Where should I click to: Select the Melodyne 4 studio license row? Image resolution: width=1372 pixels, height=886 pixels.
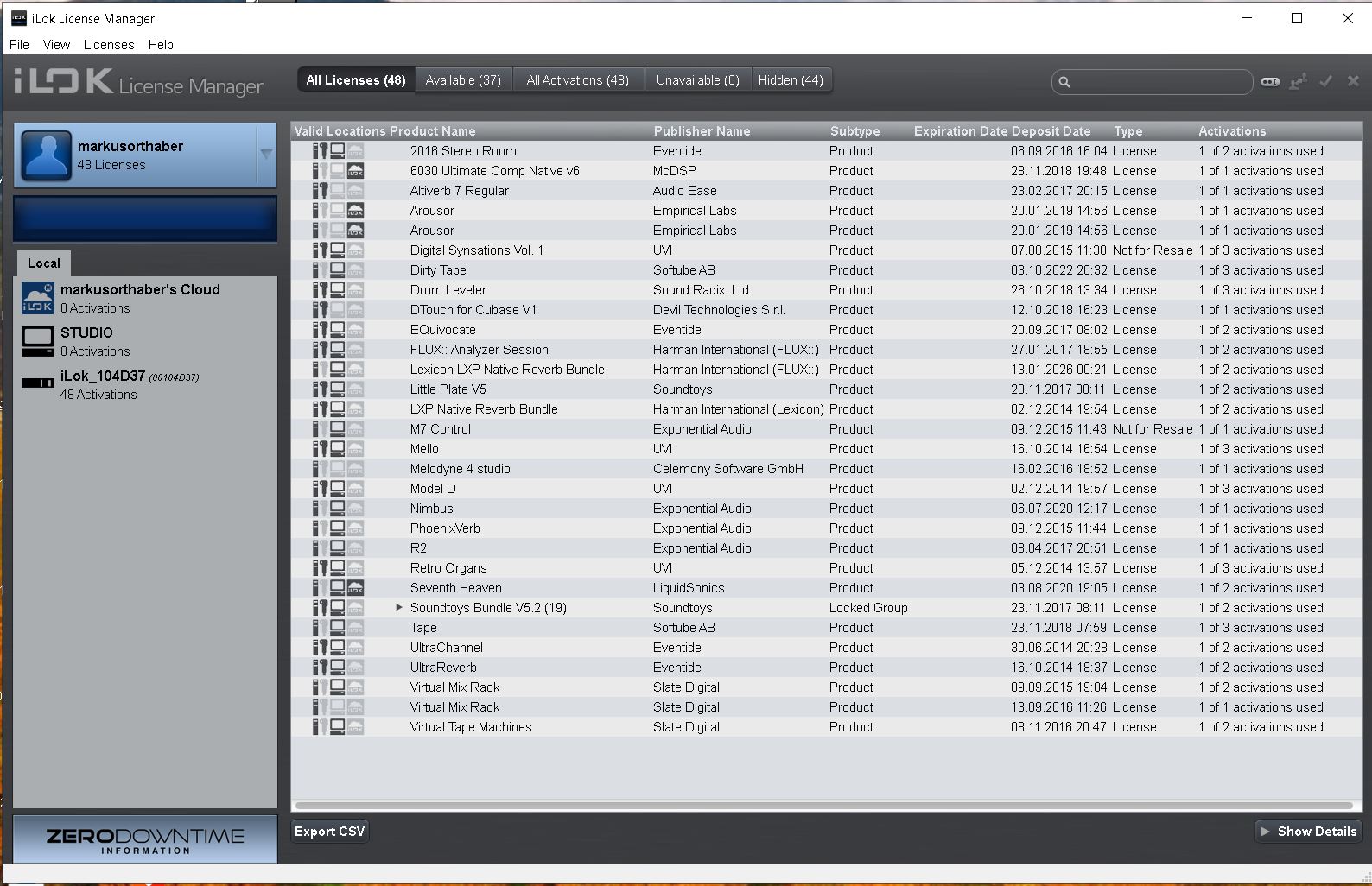pyautogui.click(x=827, y=469)
